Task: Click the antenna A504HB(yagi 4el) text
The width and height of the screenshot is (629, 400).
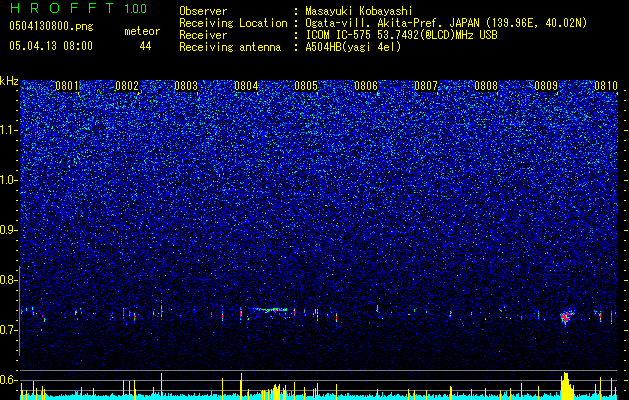Action: [353, 47]
